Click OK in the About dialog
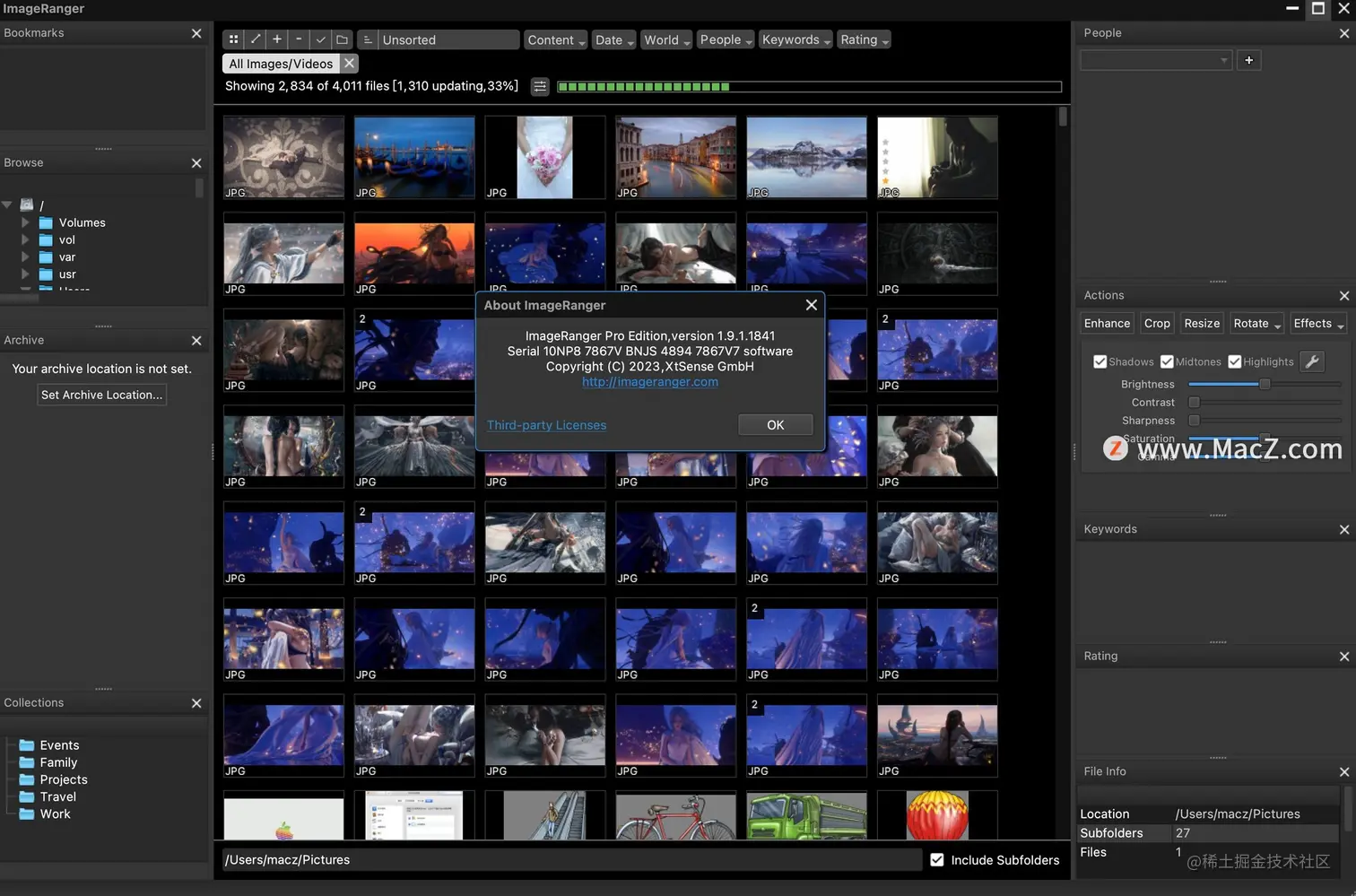Viewport: 1356px width, 896px height. 776,425
